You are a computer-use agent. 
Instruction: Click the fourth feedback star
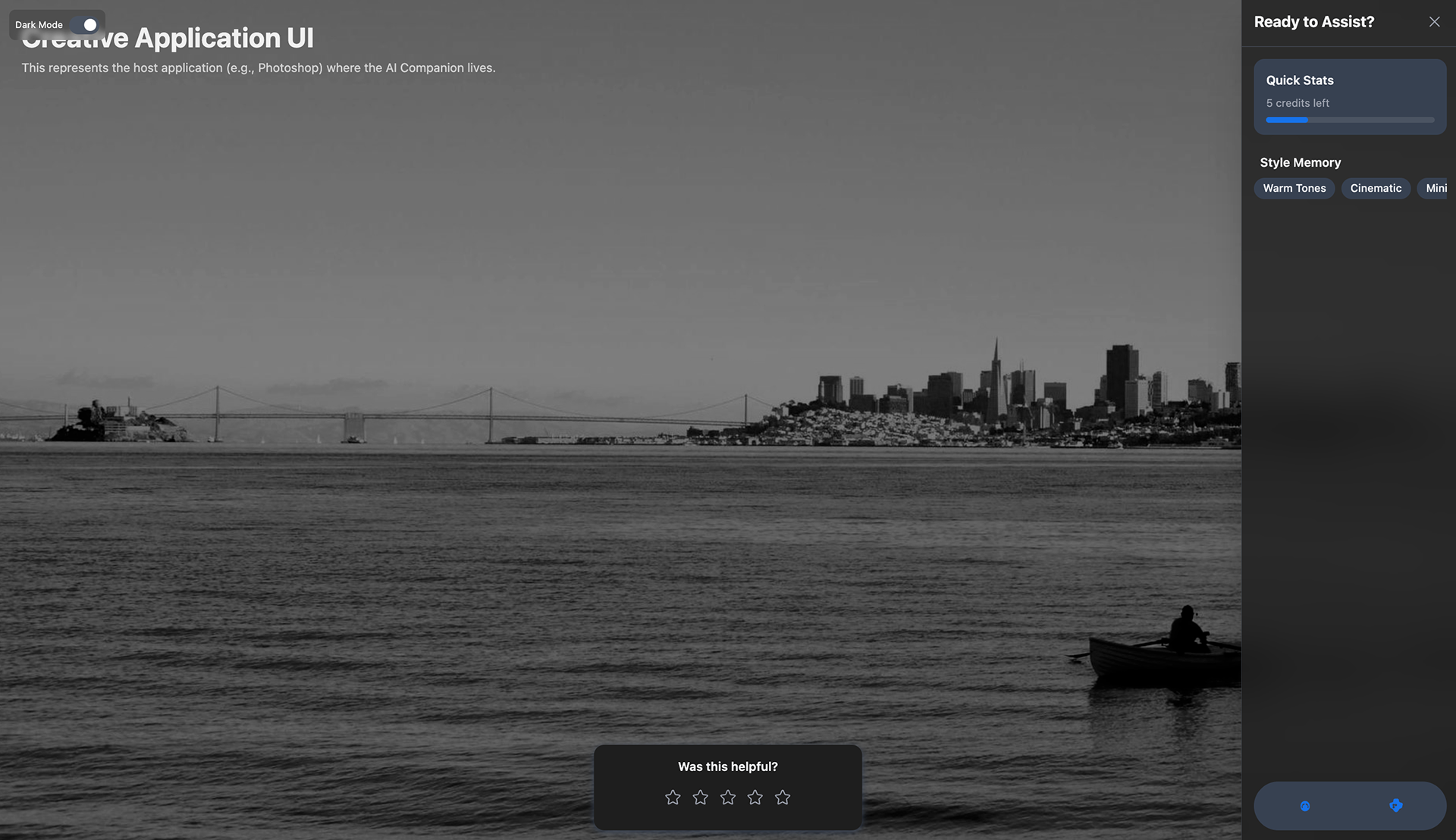[755, 798]
